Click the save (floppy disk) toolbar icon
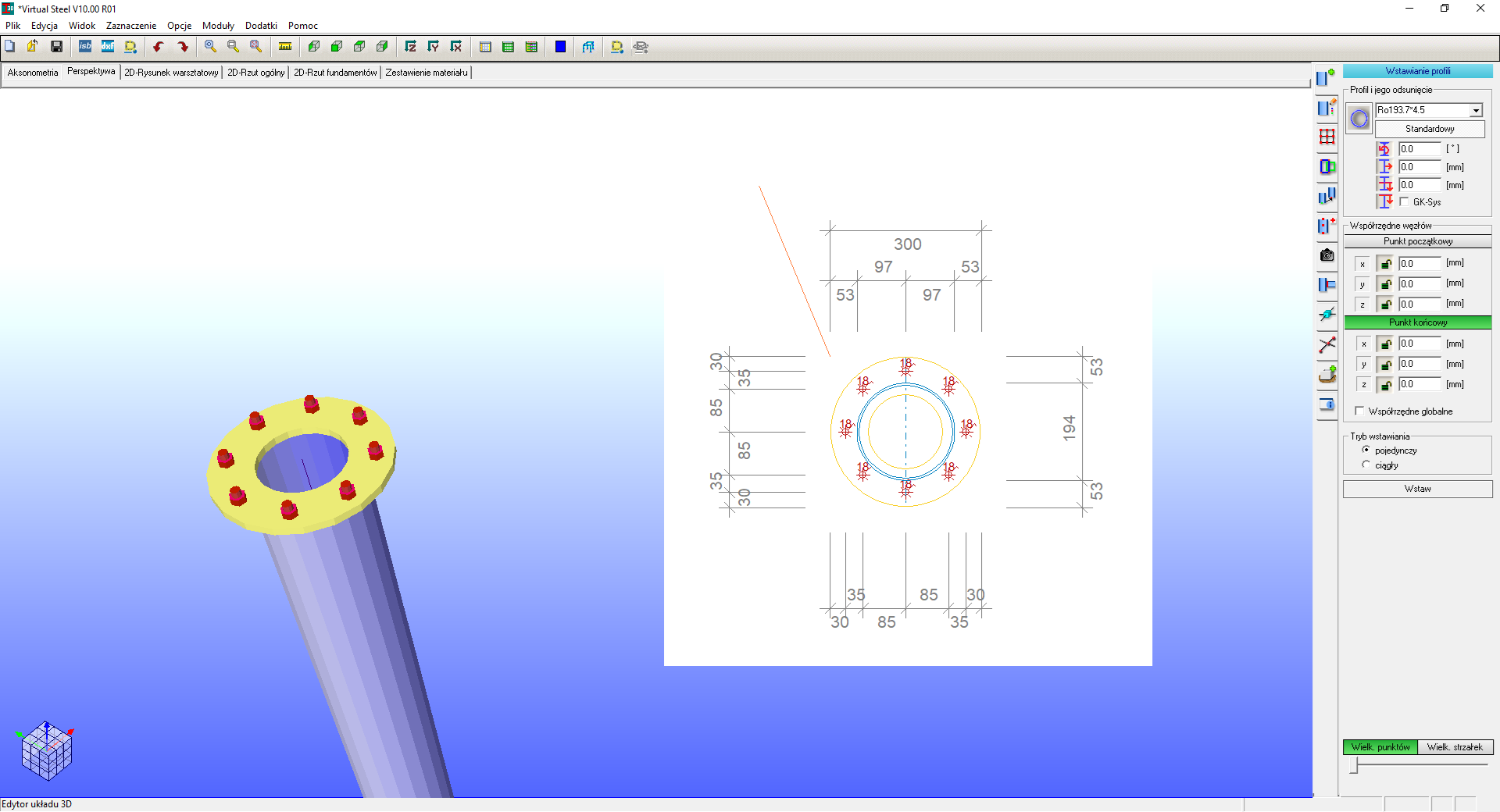The height and width of the screenshot is (812, 1500). tap(56, 47)
